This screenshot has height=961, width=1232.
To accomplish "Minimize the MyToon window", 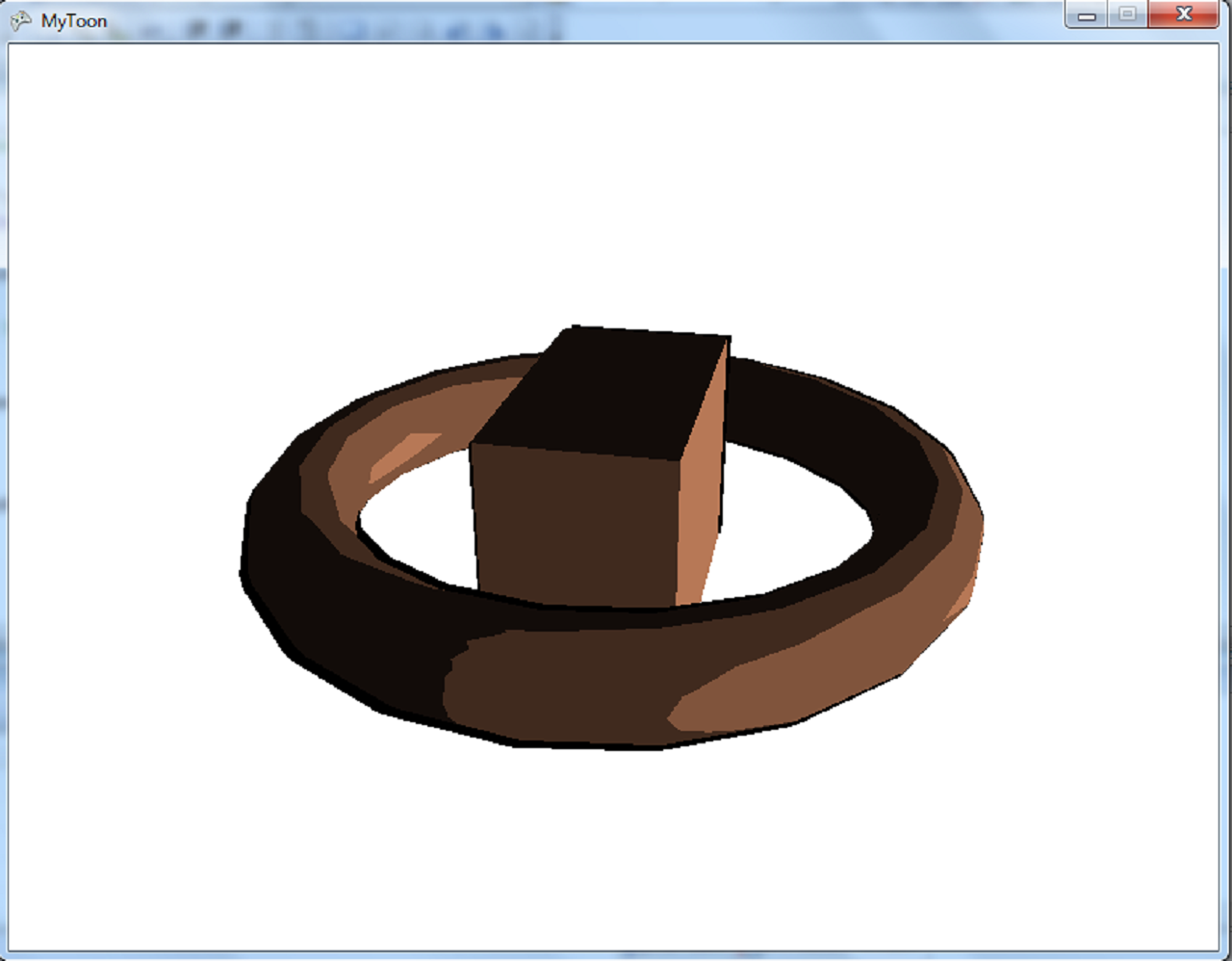I will coord(1088,14).
